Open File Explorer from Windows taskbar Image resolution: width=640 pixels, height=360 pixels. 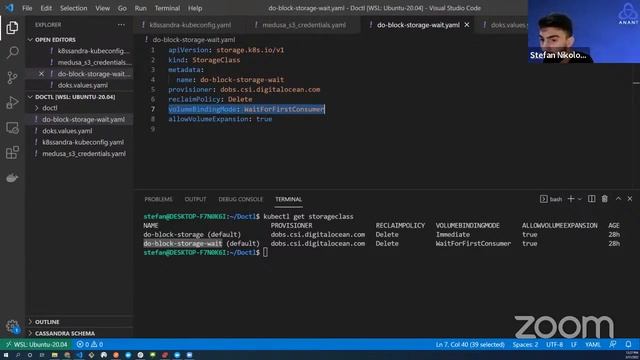pos(54,356)
